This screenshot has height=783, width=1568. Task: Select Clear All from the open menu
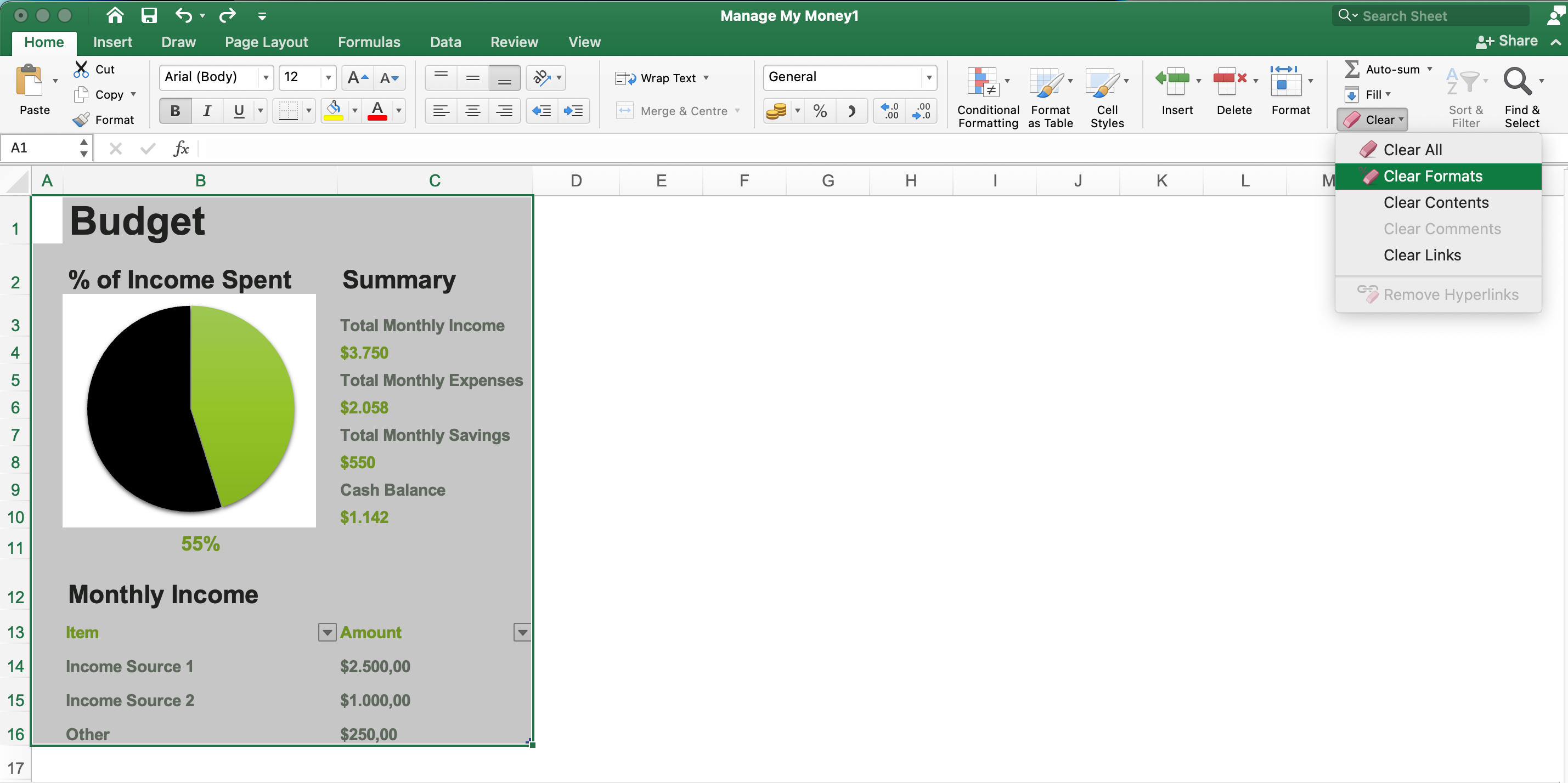click(x=1413, y=149)
